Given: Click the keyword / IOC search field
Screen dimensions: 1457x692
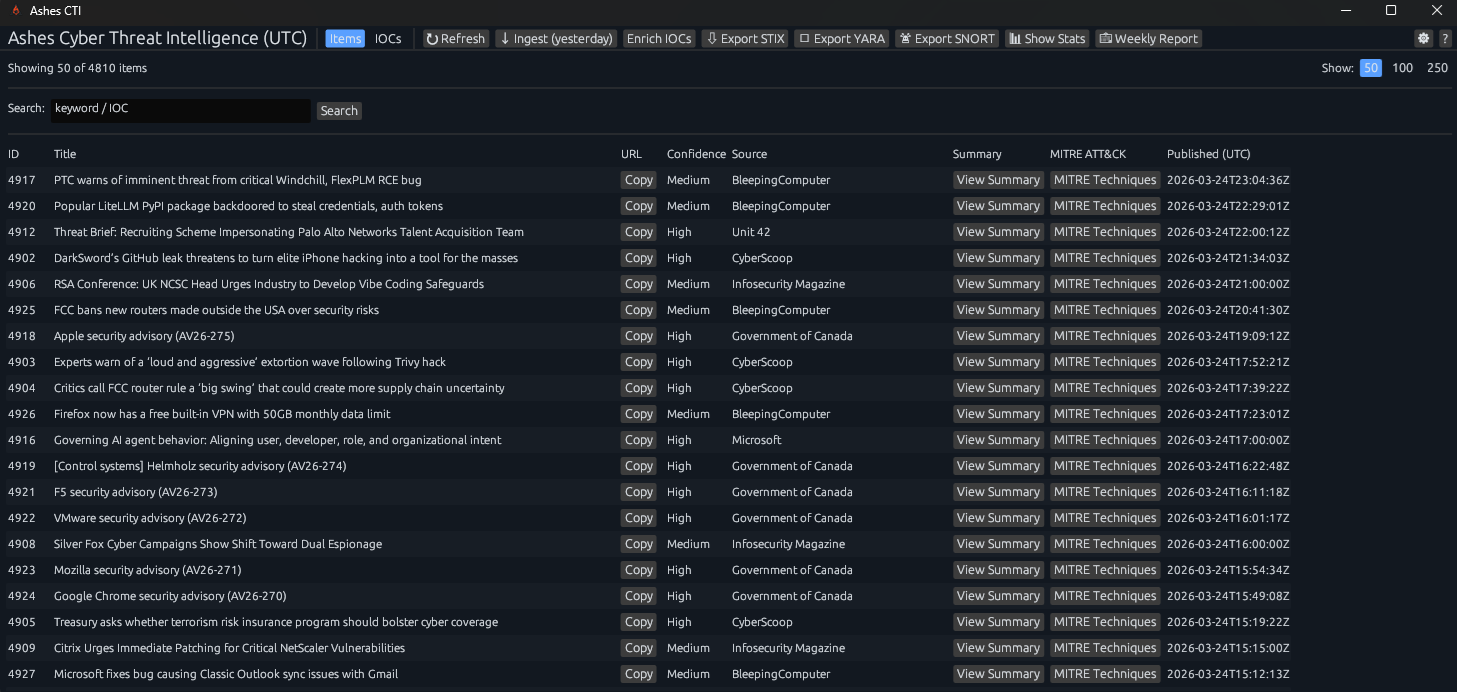Looking at the screenshot, I should pyautogui.click(x=180, y=110).
